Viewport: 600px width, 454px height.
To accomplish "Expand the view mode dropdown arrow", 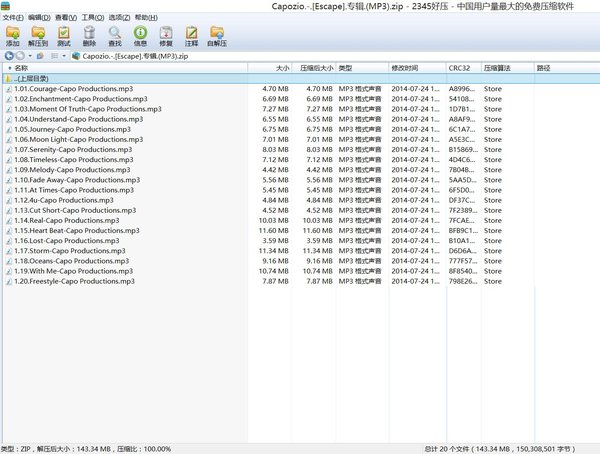I will pyautogui.click(x=64, y=57).
